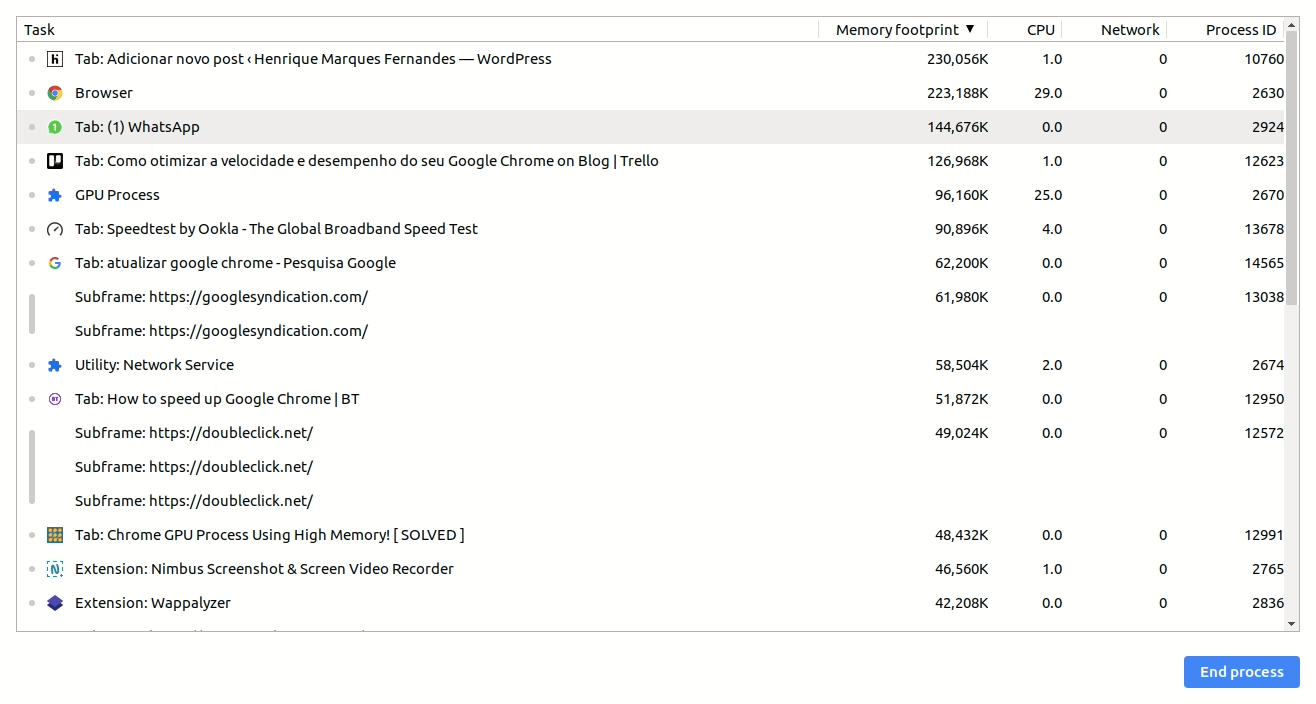Select second googlesyndication.com subframe row
Viewport: 1316px width, 704px height.
pyautogui.click(x=651, y=331)
